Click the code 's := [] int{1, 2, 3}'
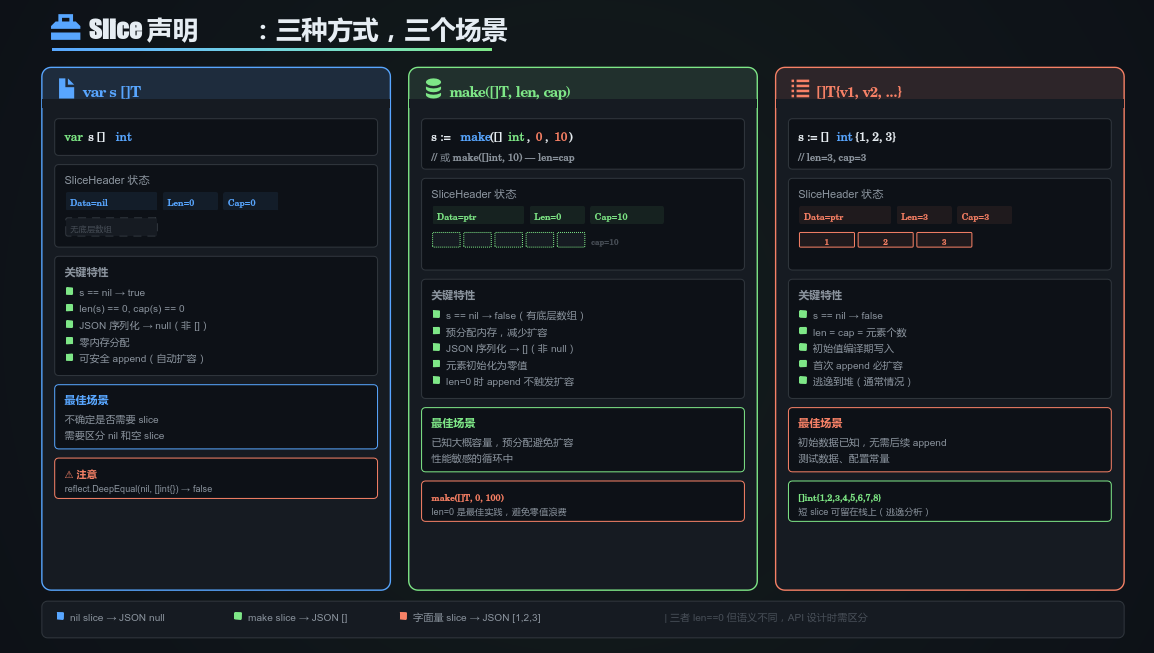The image size is (1154, 653). pos(847,137)
